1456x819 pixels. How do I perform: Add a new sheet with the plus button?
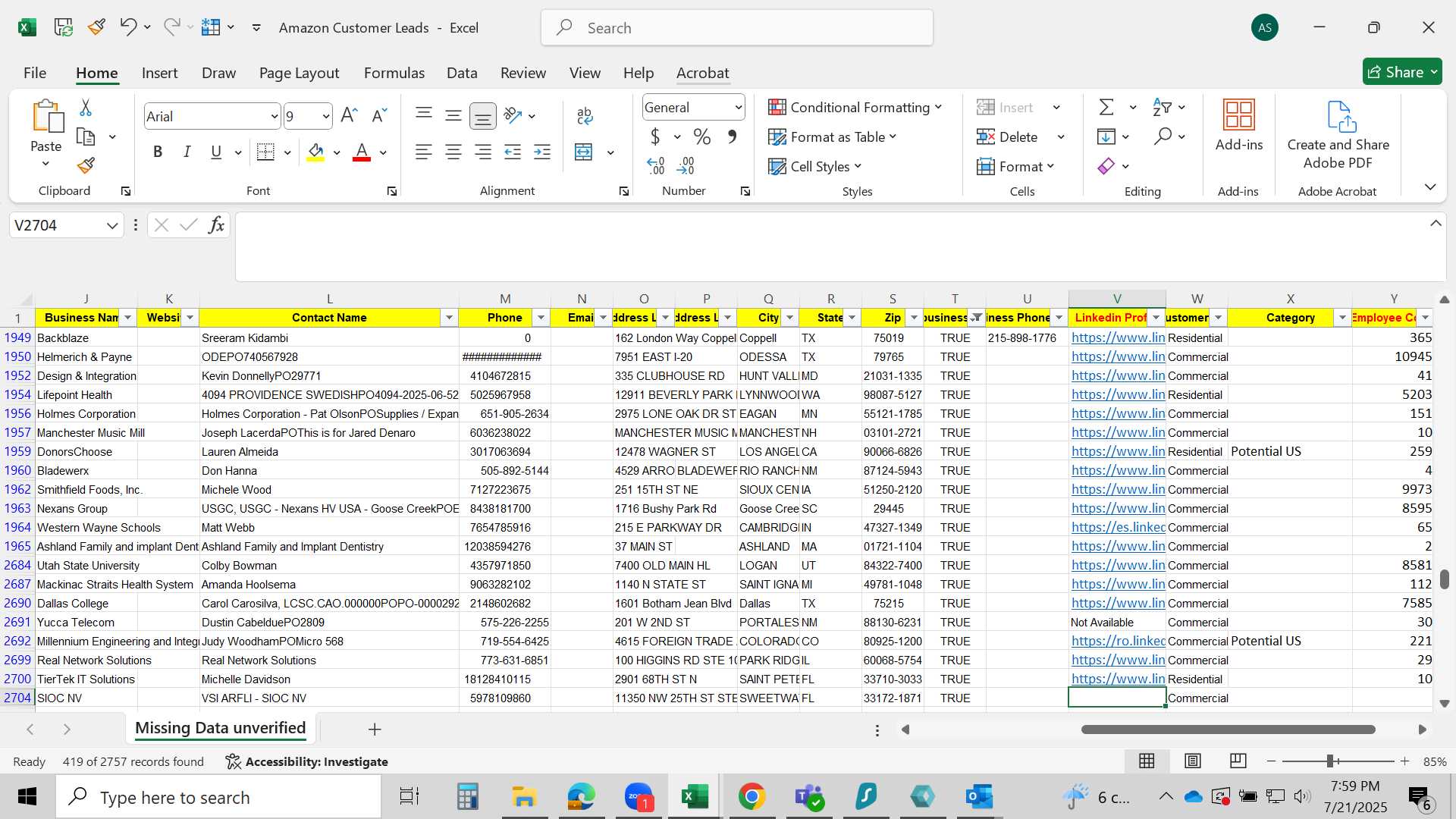375,729
